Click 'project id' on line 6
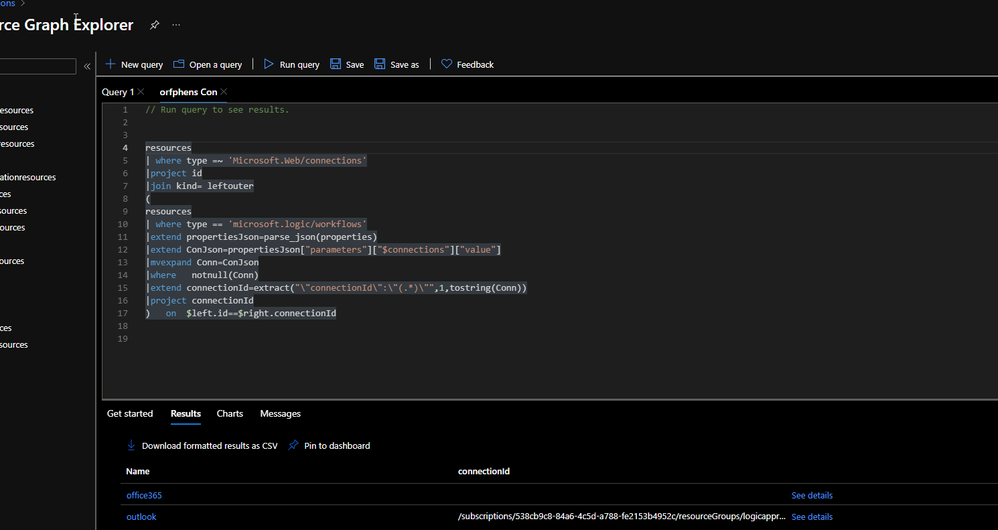 (x=176, y=173)
